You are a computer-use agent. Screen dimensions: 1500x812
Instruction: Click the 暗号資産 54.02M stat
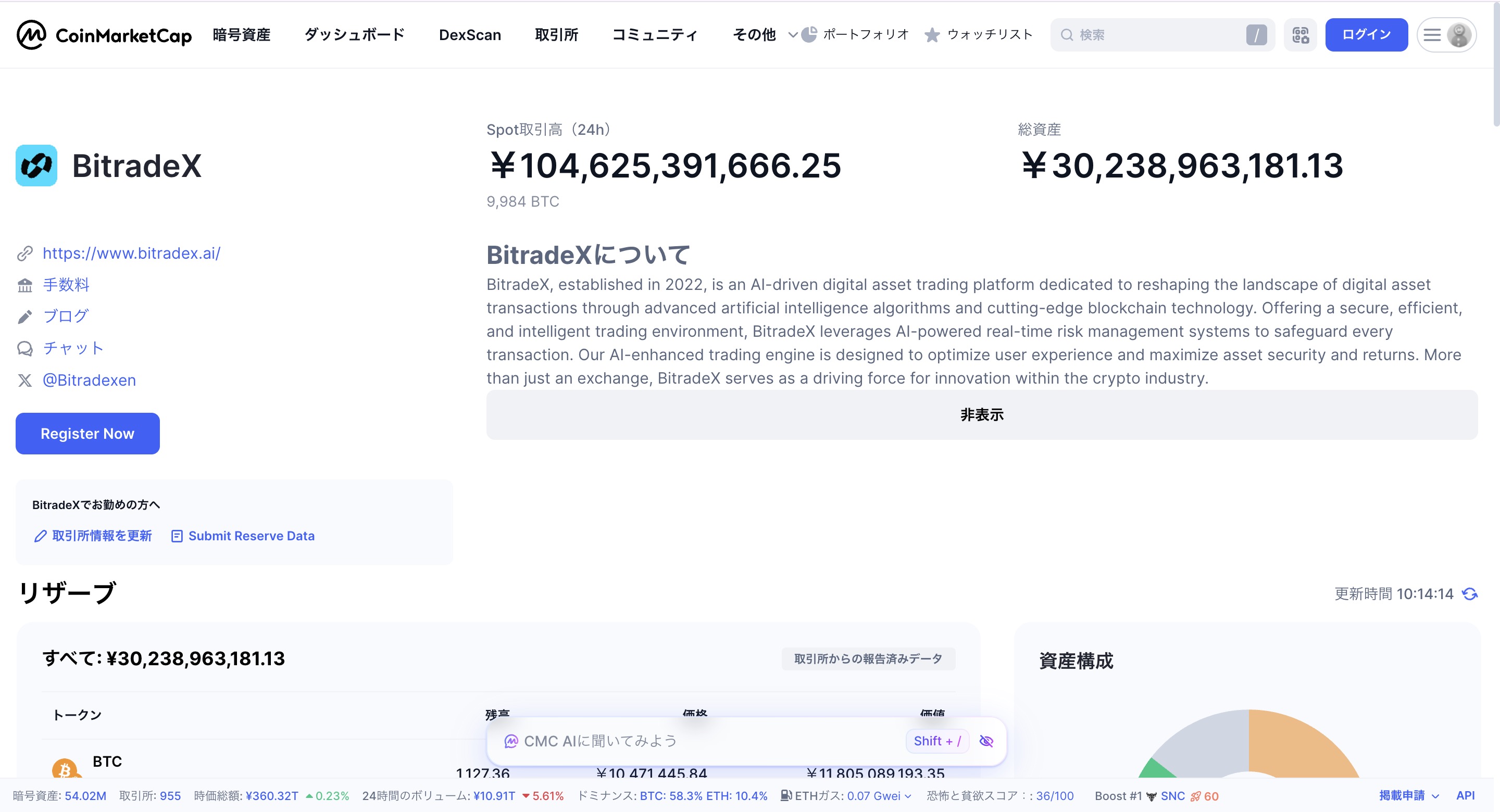59,796
